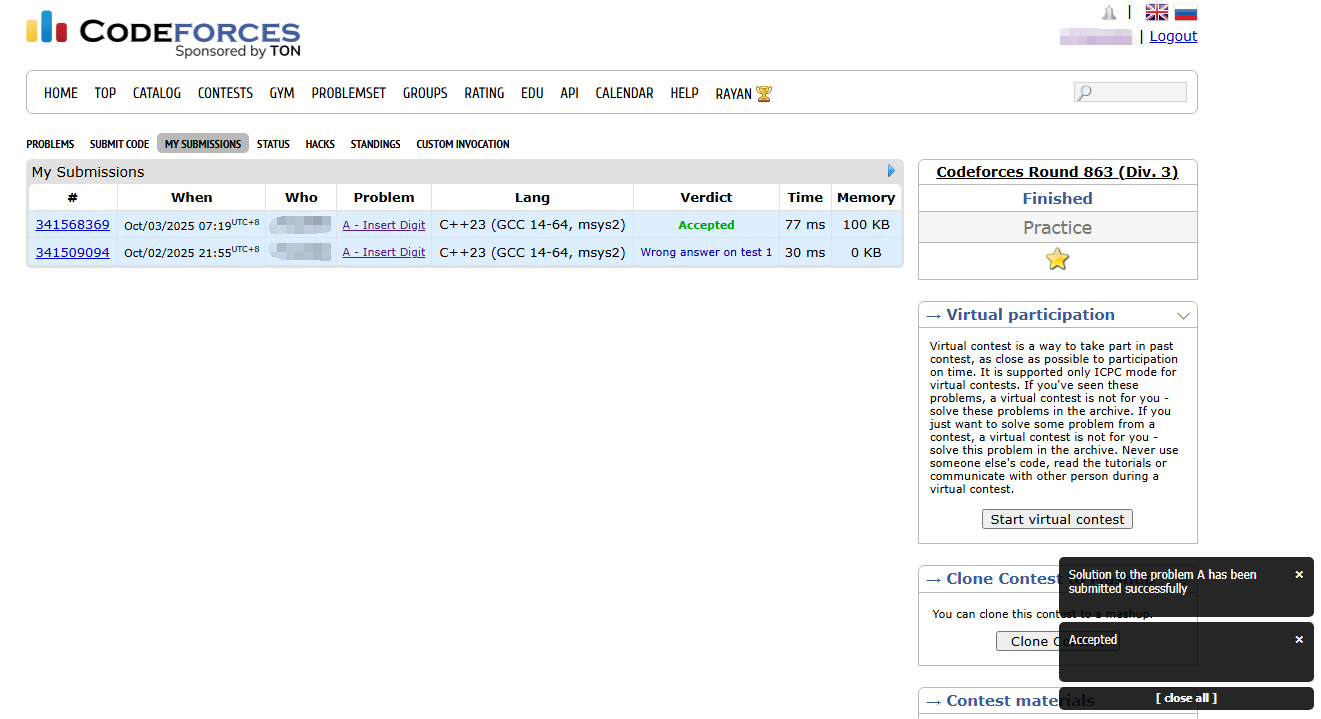Open the RATING menu item
The image size is (1321, 719).
click(484, 93)
